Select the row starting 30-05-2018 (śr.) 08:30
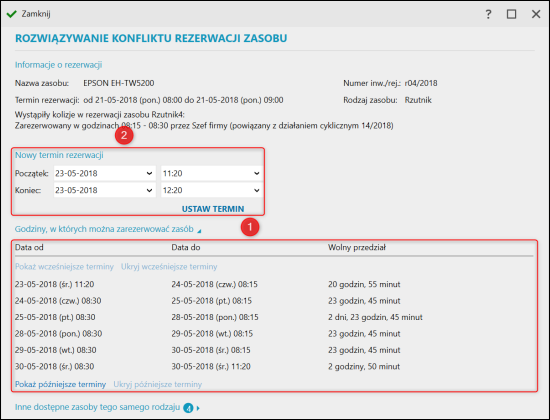The height and width of the screenshot is (420, 550). [x=274, y=366]
